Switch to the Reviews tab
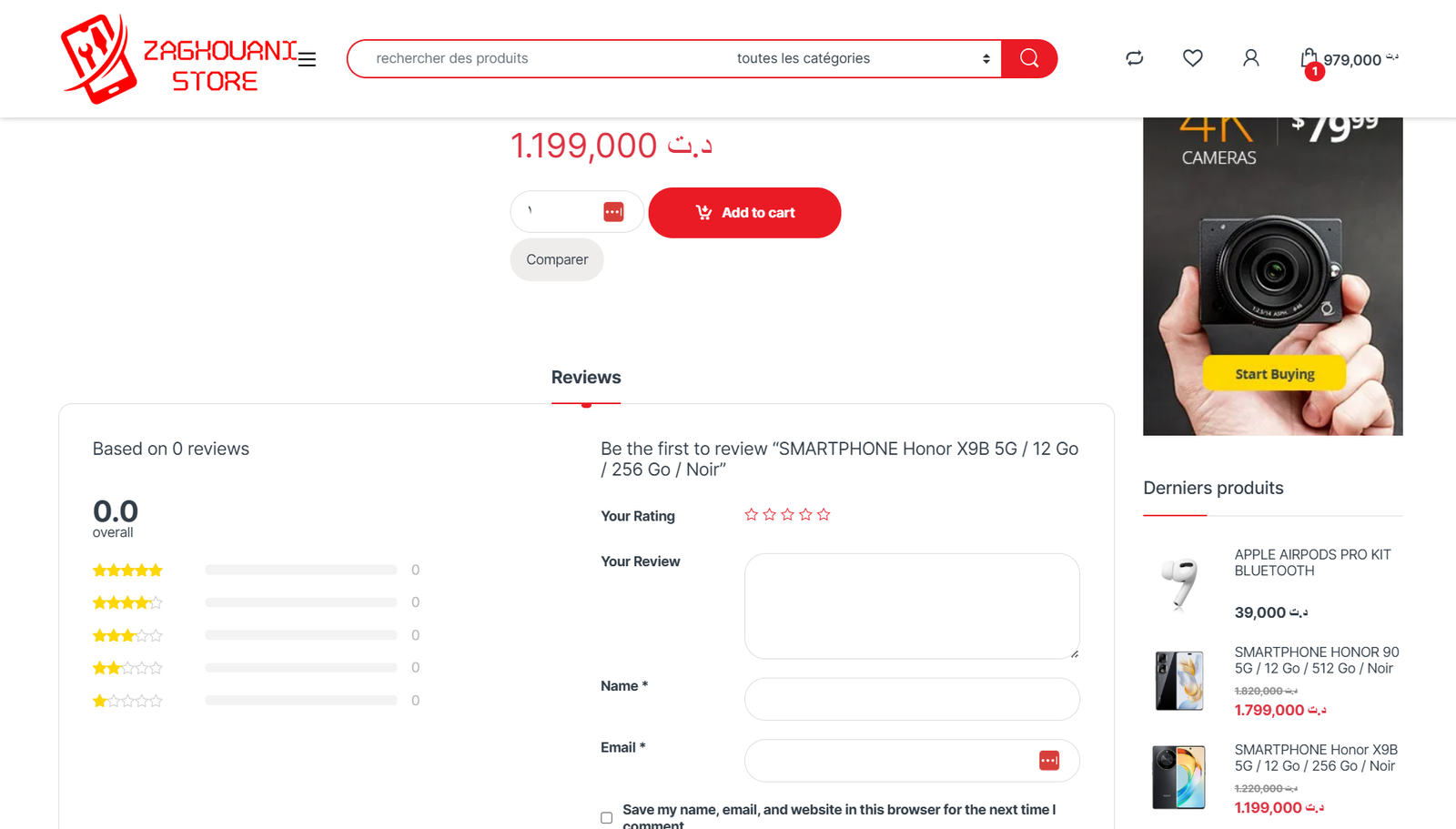 tap(586, 378)
